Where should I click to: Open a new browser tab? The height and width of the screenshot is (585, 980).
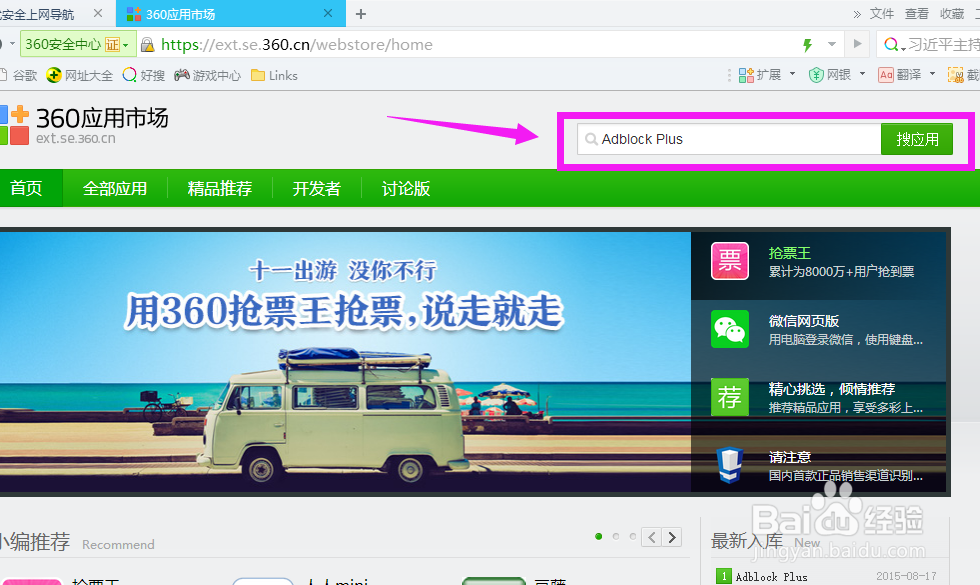click(x=361, y=14)
